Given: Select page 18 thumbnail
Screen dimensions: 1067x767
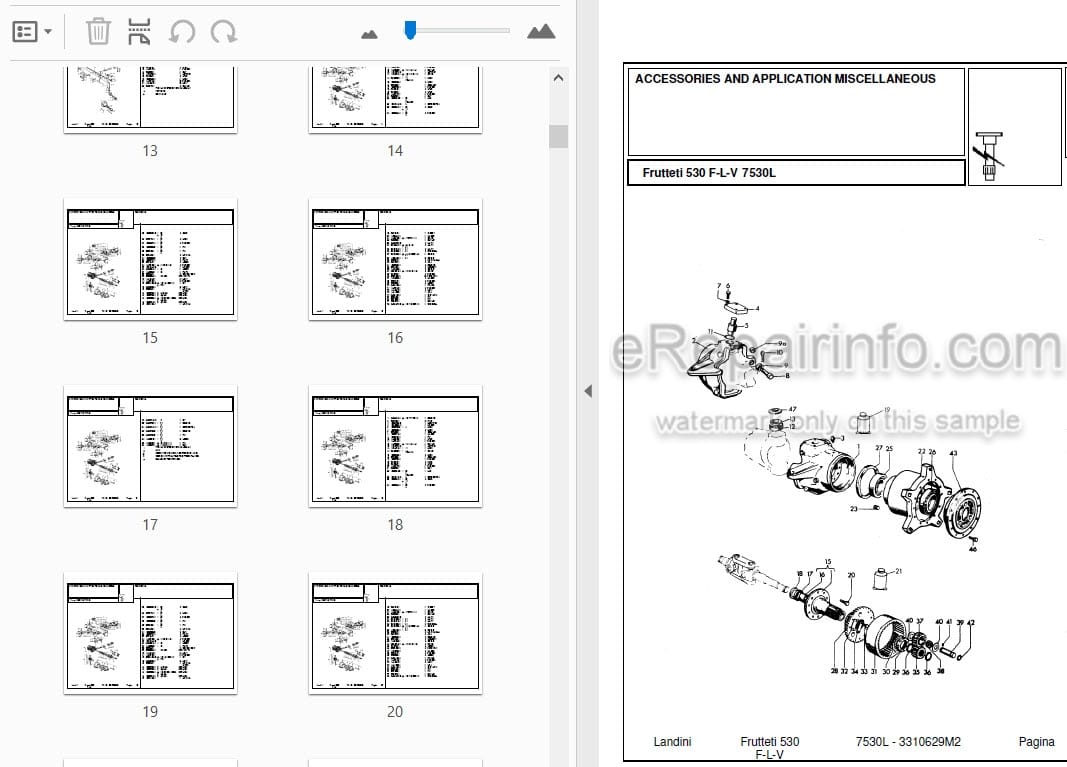Looking at the screenshot, I should [x=395, y=446].
